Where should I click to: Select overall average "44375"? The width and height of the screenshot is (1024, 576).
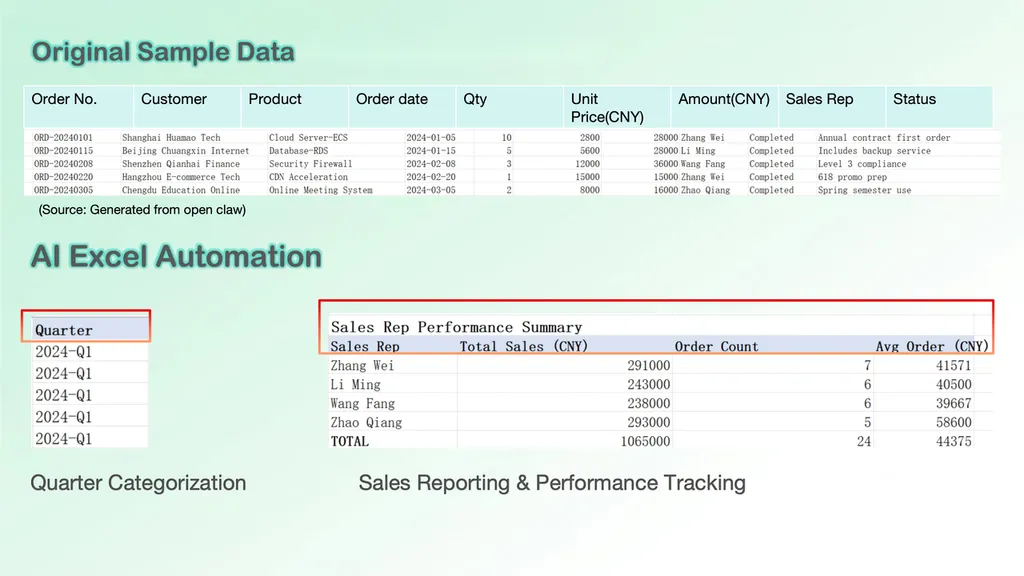953,441
